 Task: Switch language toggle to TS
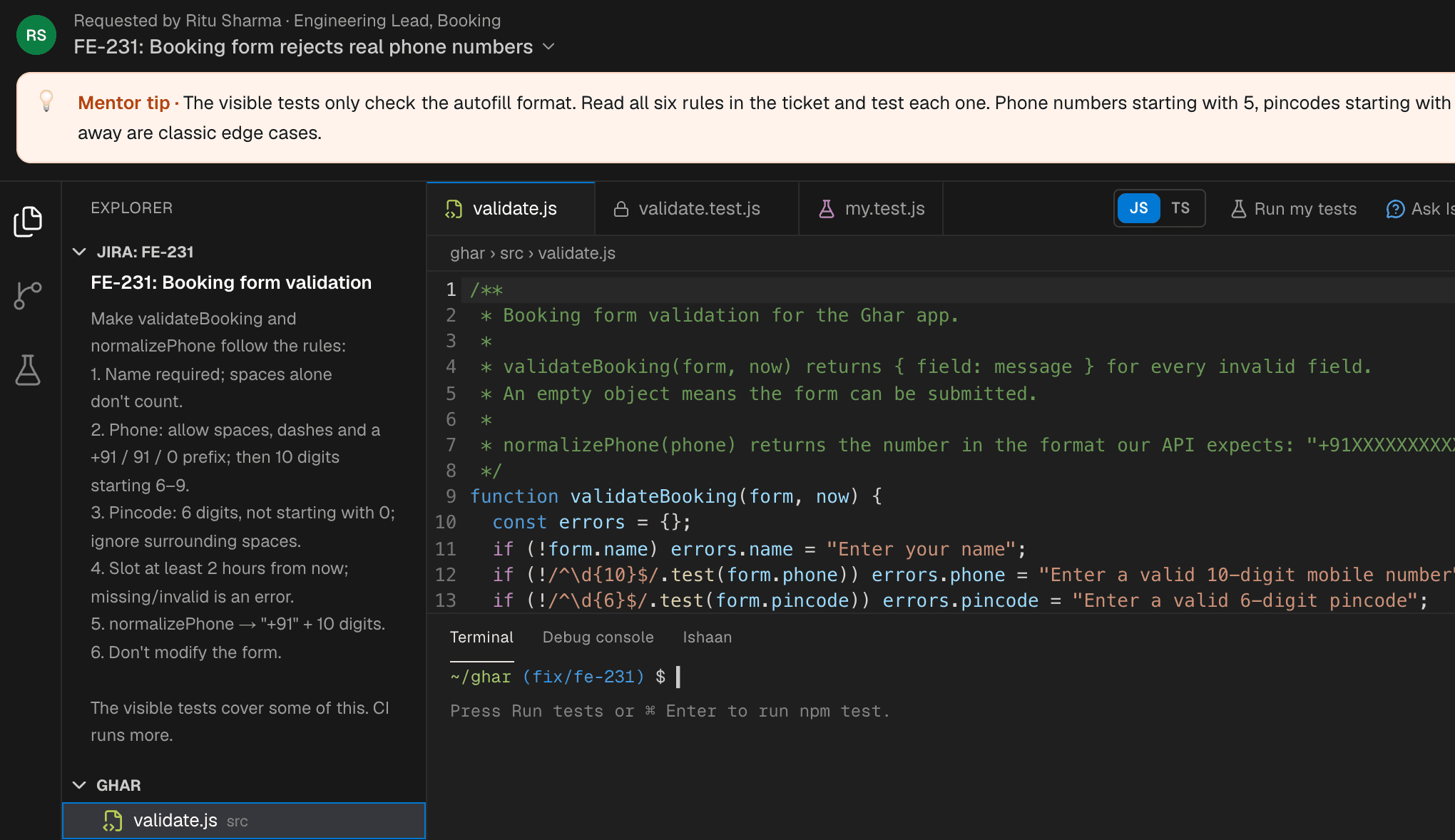[1180, 208]
